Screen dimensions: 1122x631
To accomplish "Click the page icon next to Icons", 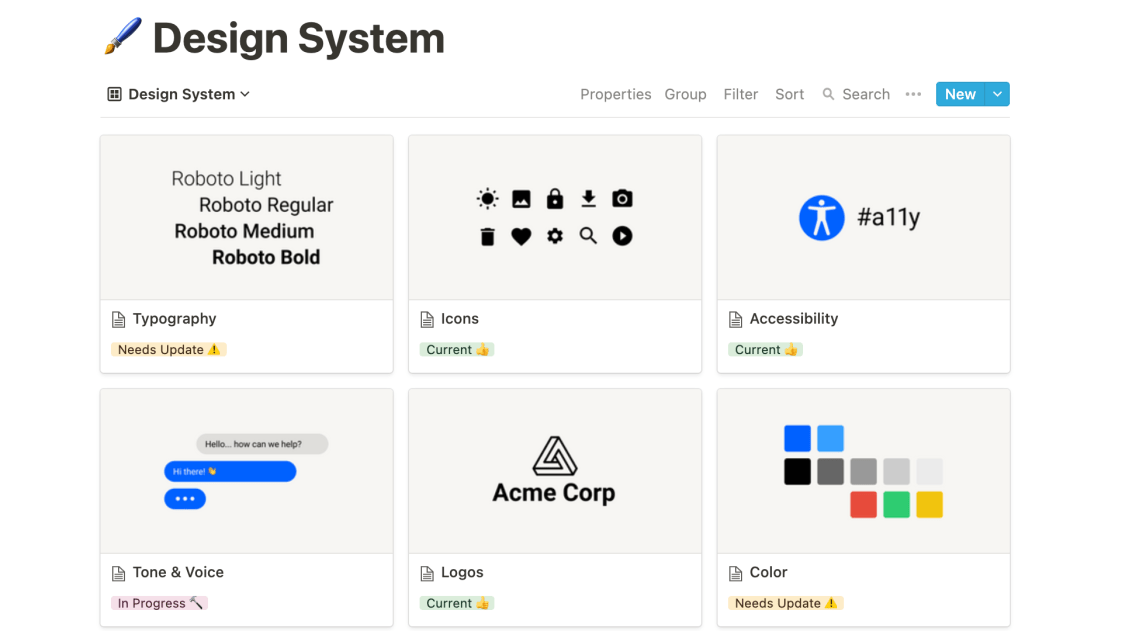I will (x=427, y=319).
